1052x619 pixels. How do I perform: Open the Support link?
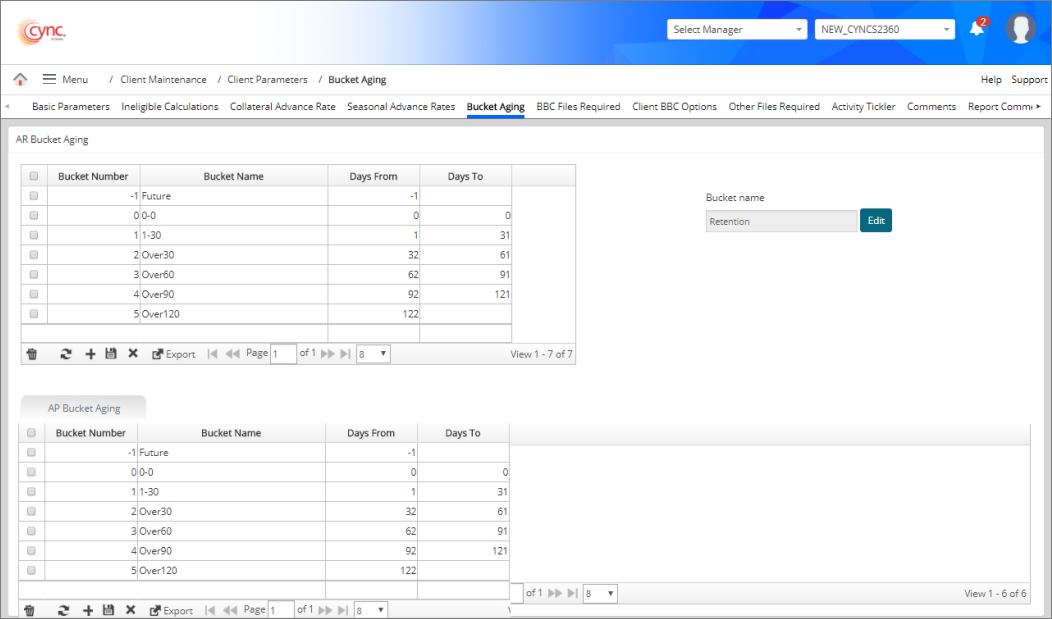click(x=1029, y=80)
